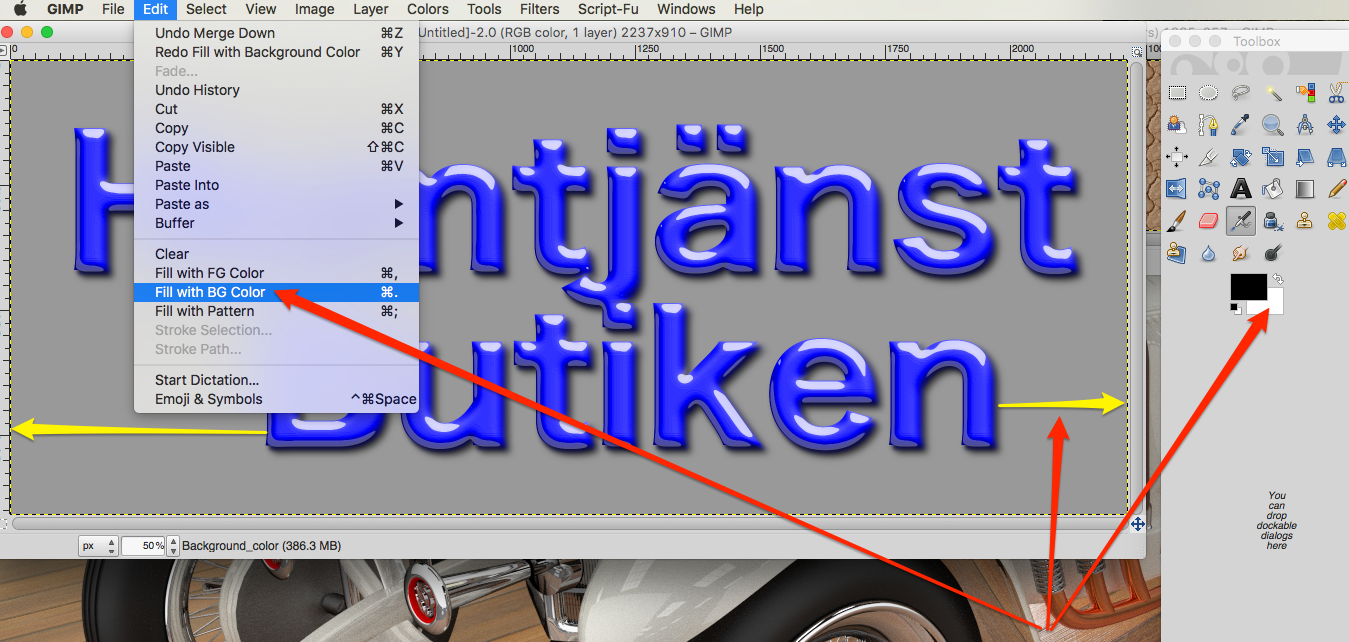Pick the Scissors Select tool

1336,93
